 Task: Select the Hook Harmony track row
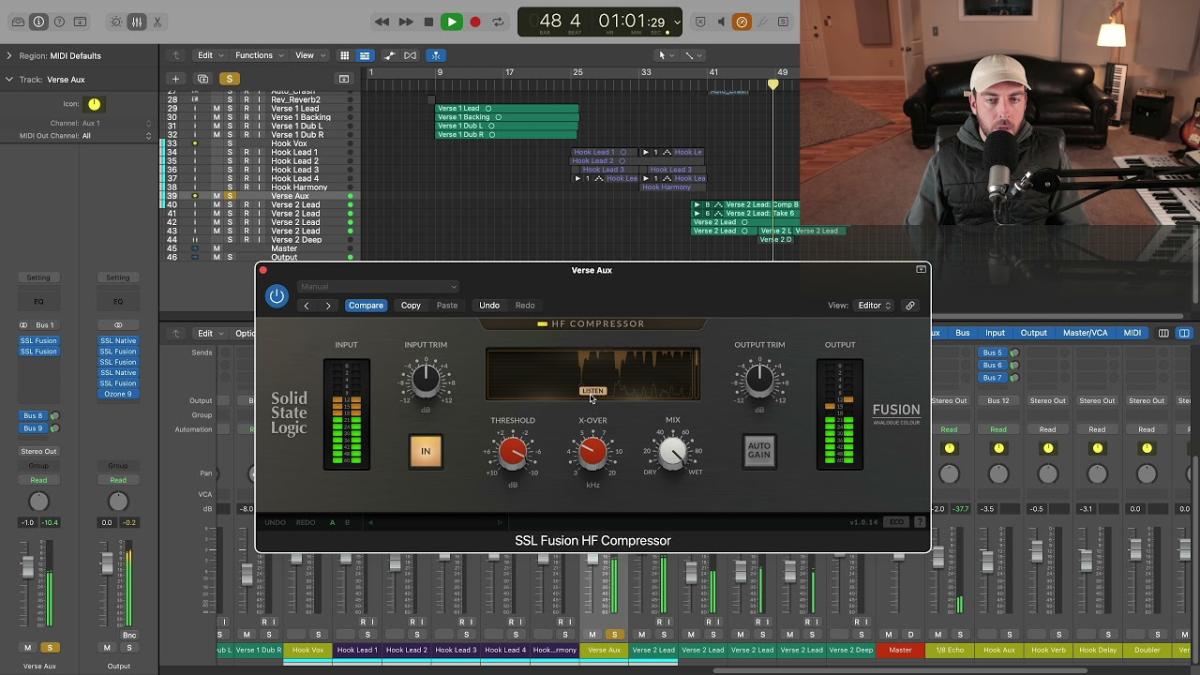[260, 187]
